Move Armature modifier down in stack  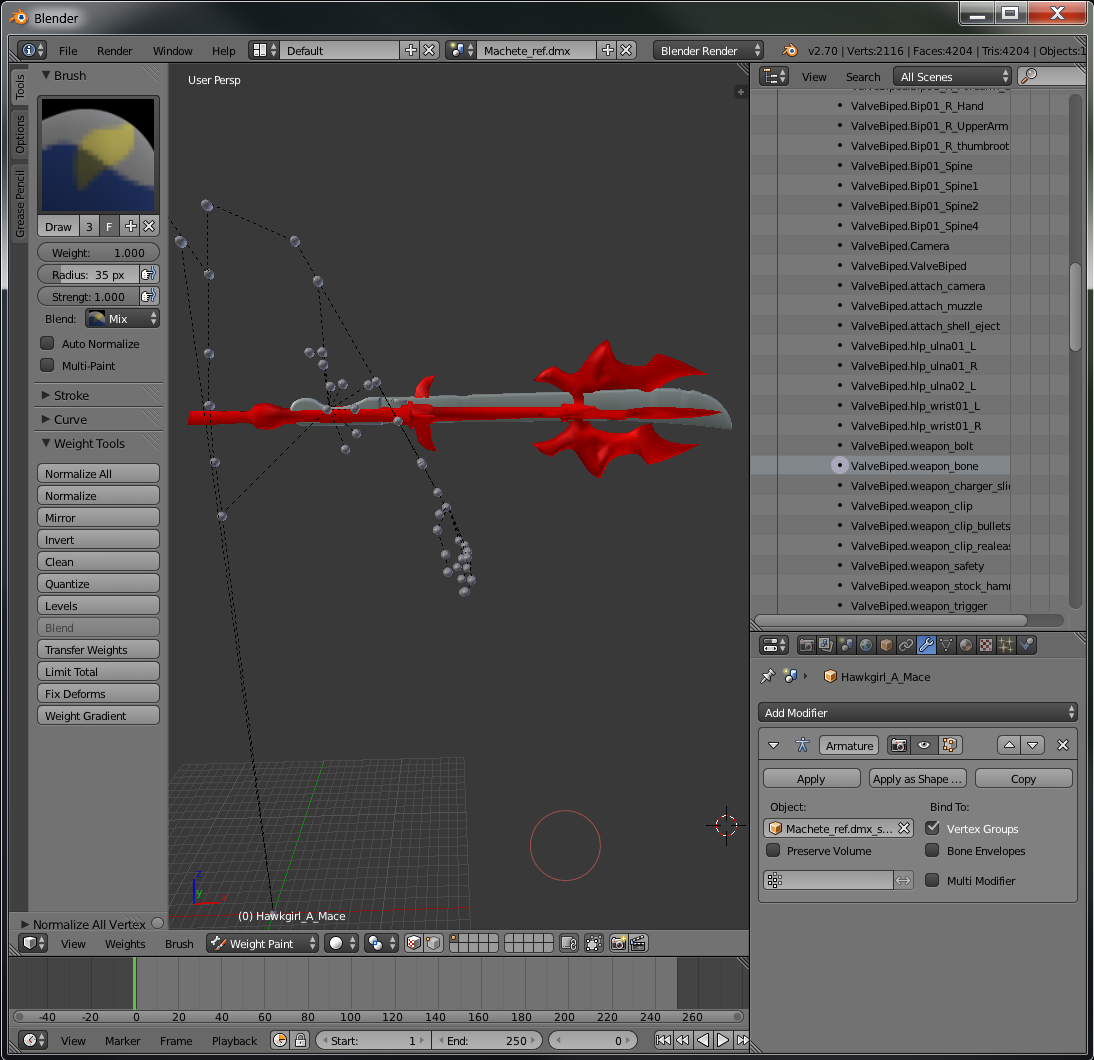tap(1033, 745)
